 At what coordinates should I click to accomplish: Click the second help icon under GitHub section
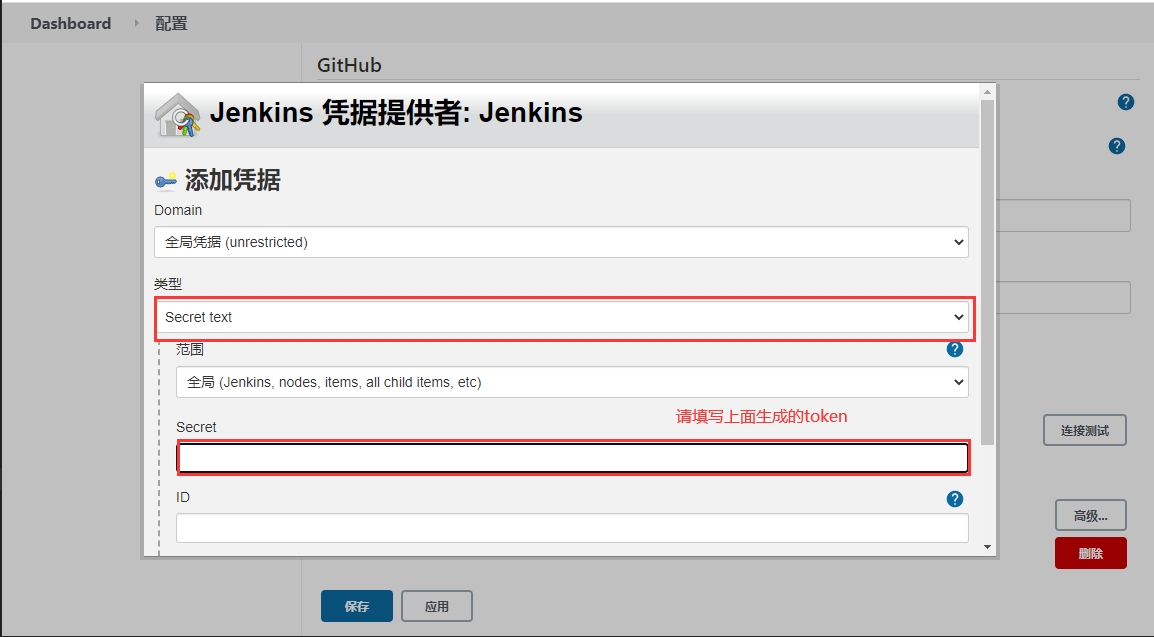(1117, 146)
